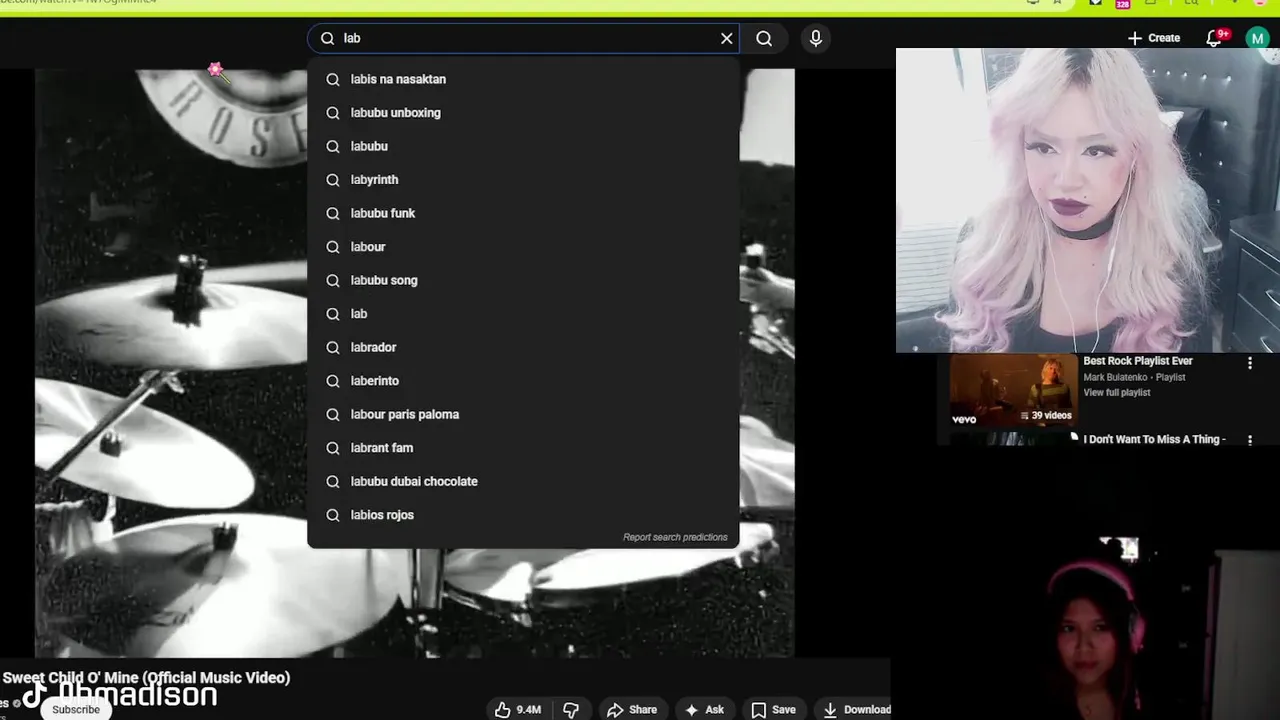Pick the plain 'labubu' suggestion
This screenshot has width=1280, height=720.
(x=523, y=146)
